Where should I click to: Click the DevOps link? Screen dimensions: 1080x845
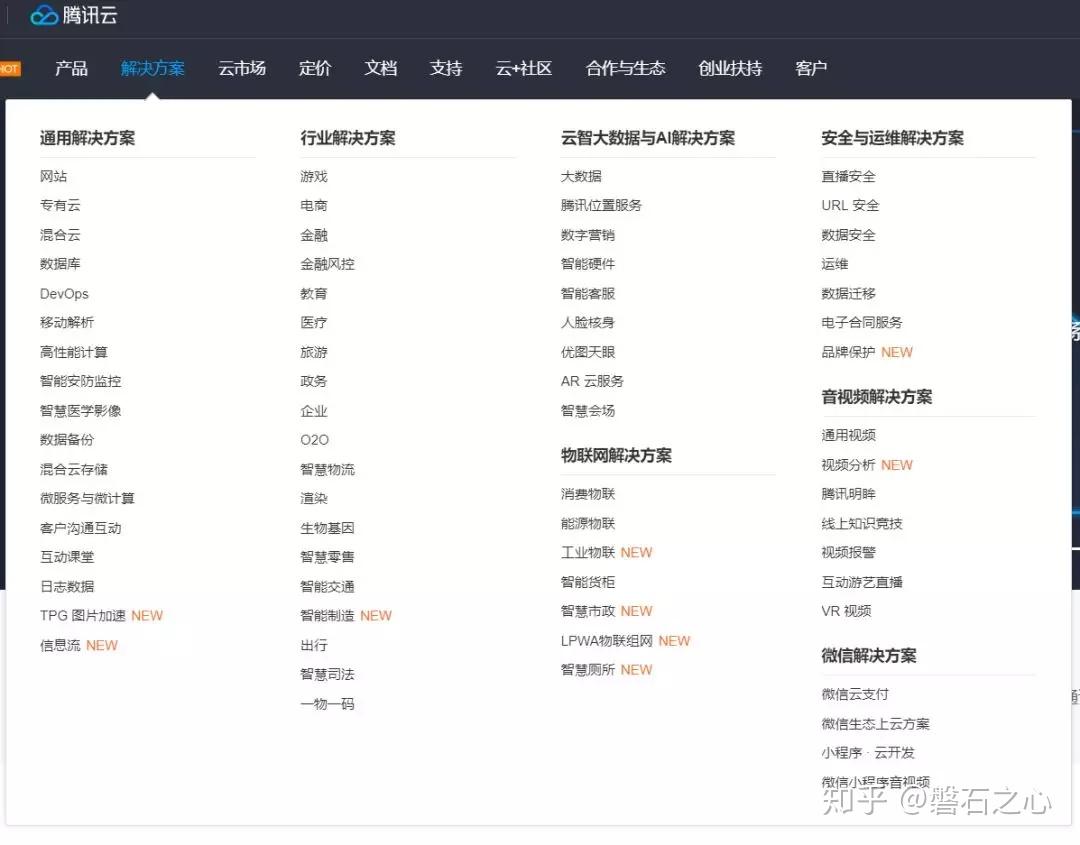coord(64,293)
